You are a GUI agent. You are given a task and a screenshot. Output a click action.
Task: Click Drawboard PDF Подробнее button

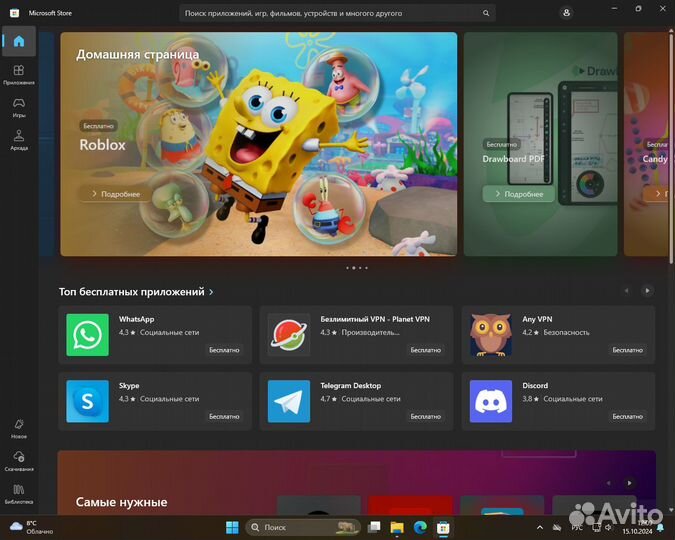[519, 194]
